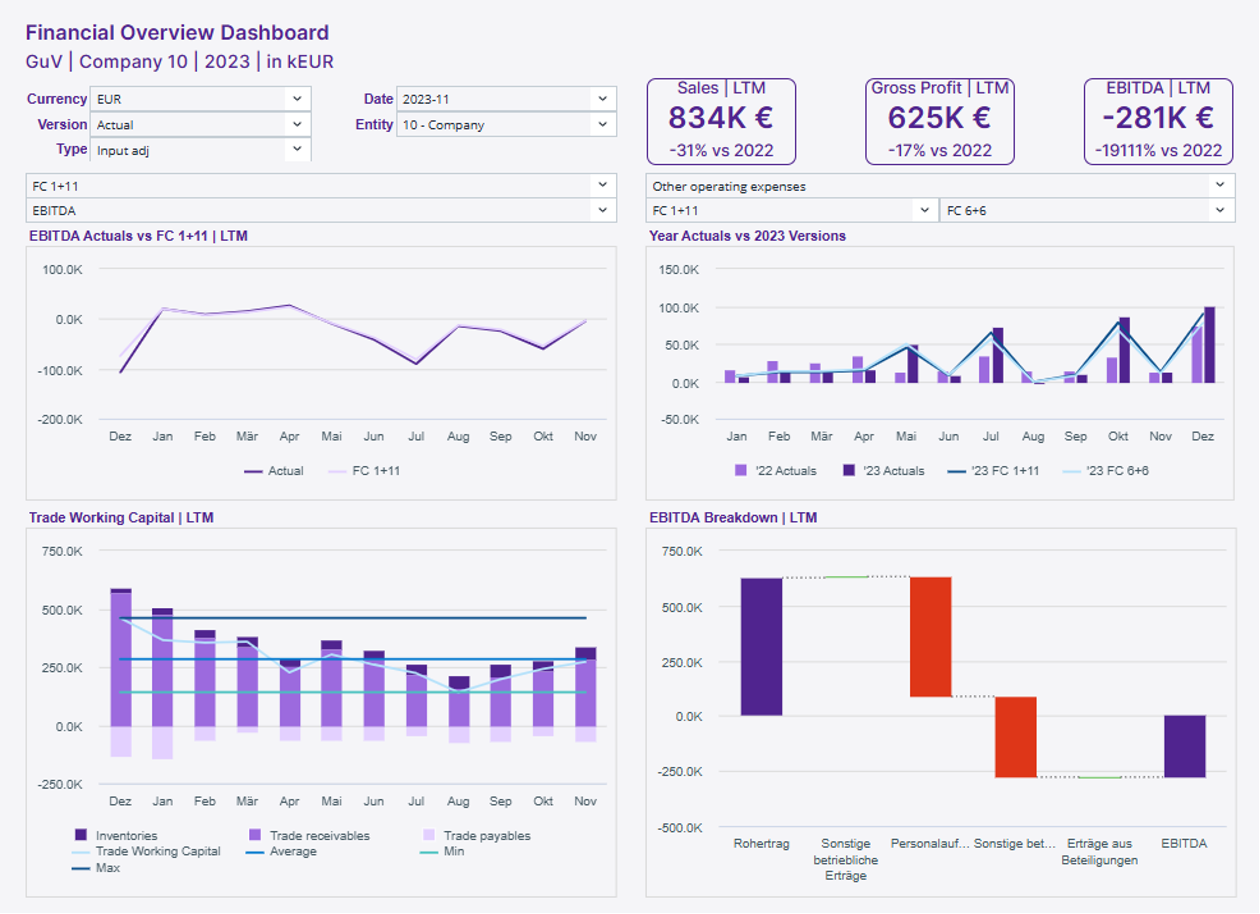The height and width of the screenshot is (914, 1260).
Task: Expand the Date dropdown showing 2023-11
Action: click(x=601, y=99)
